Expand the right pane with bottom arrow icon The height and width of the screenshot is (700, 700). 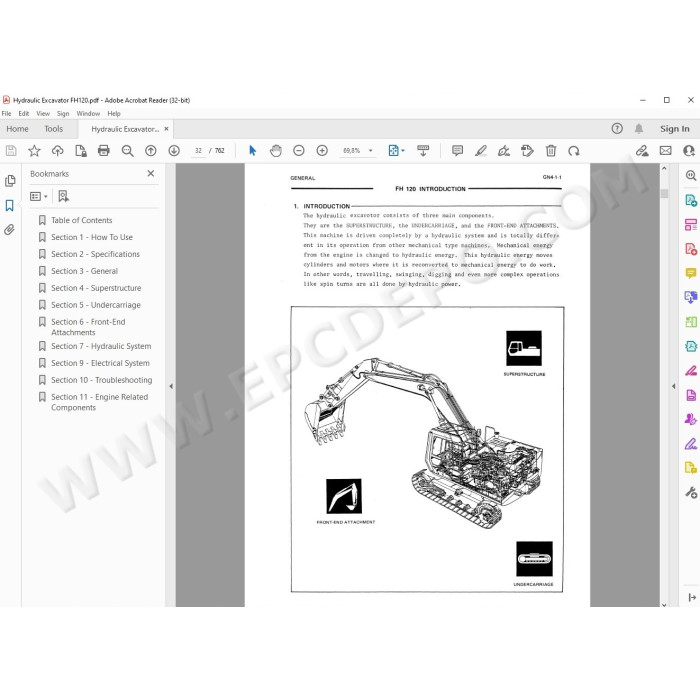[692, 597]
